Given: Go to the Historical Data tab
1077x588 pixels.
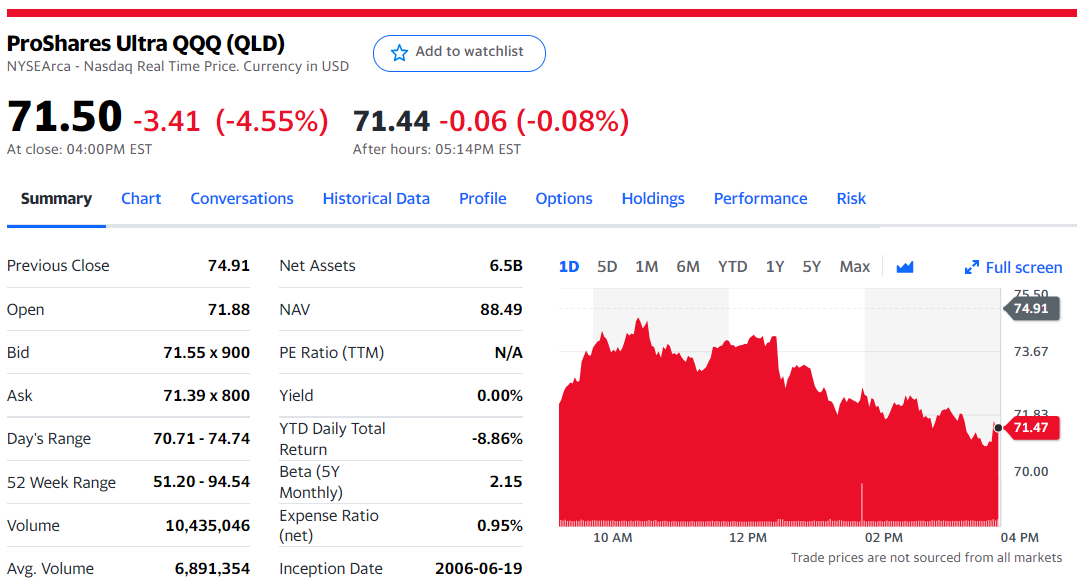Looking at the screenshot, I should coord(376,199).
